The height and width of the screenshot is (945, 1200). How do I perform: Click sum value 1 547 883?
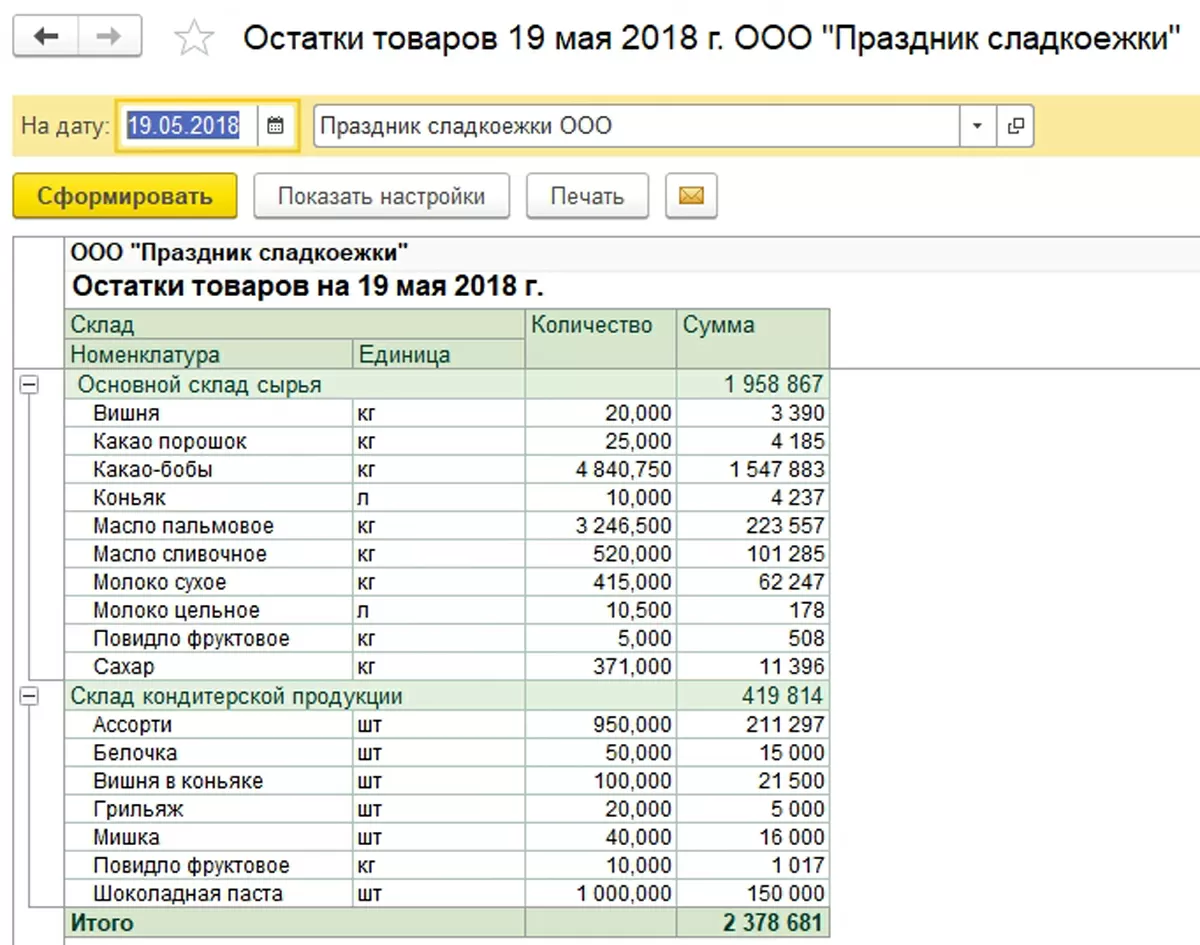coord(777,469)
